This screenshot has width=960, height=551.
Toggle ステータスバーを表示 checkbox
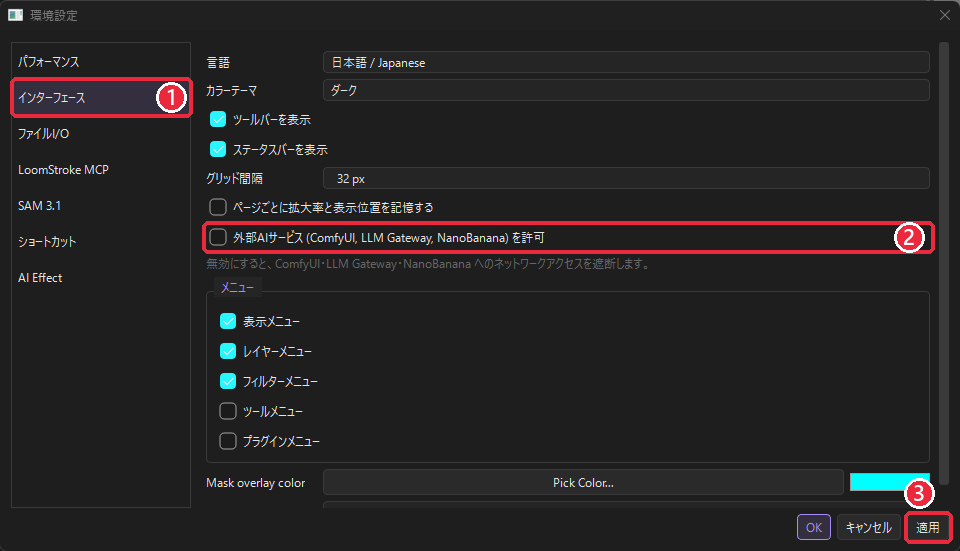coord(218,149)
